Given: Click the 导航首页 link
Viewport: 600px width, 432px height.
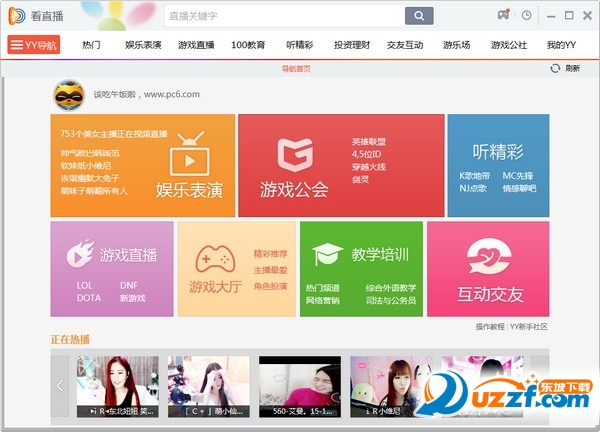Looking at the screenshot, I should point(296,69).
